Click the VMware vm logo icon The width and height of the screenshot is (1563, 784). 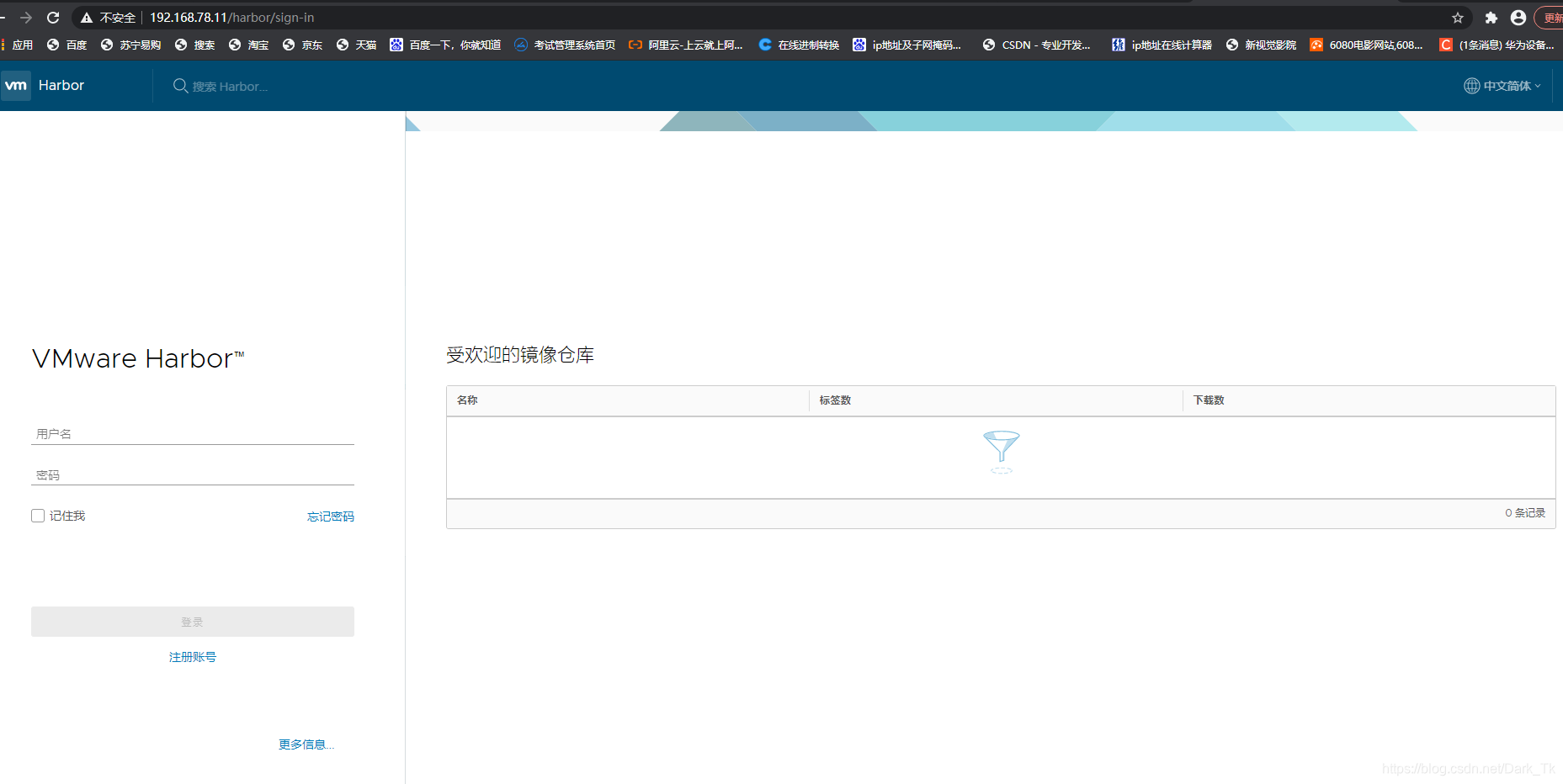[16, 86]
